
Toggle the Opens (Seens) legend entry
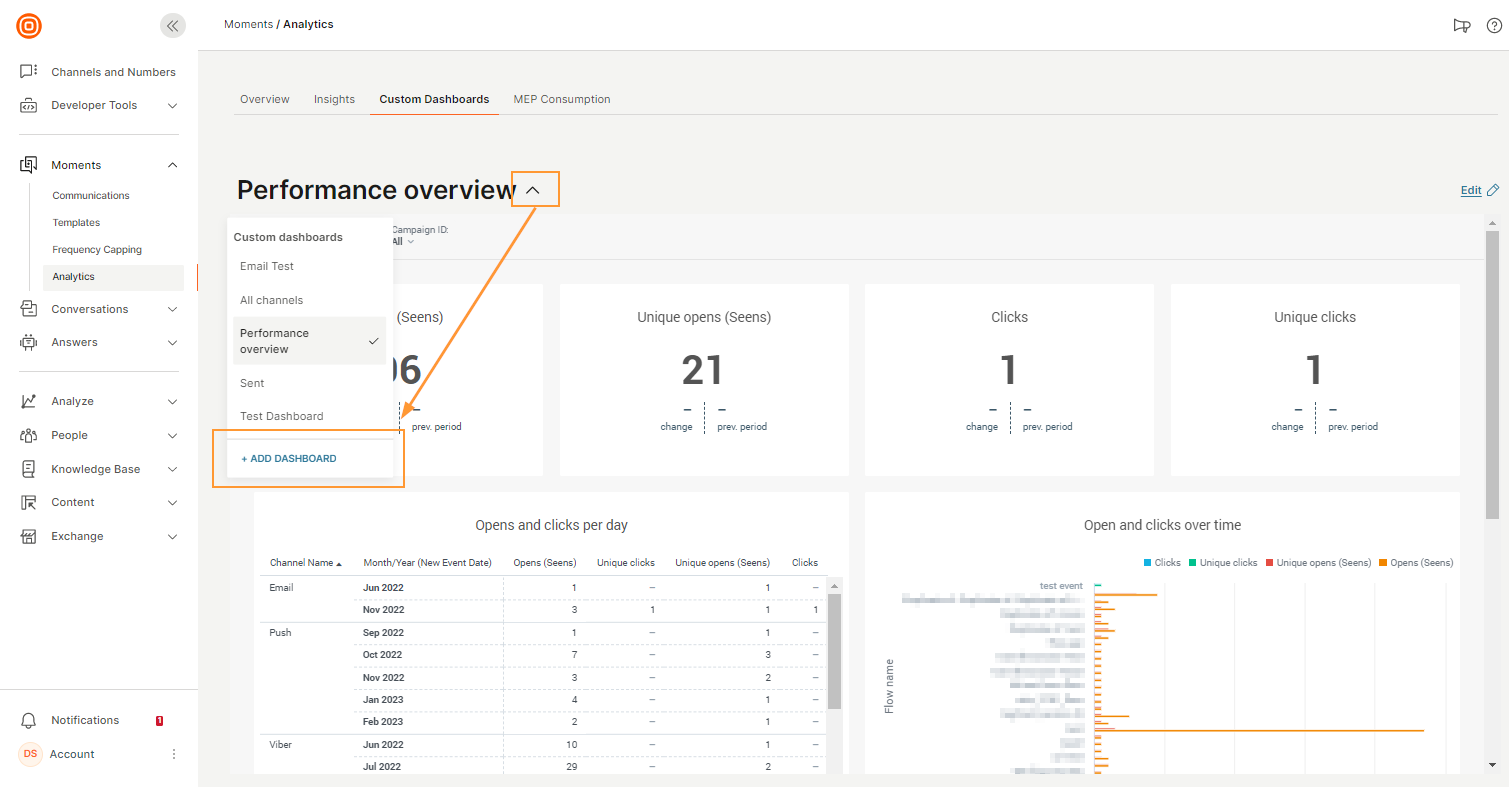click(x=1415, y=563)
